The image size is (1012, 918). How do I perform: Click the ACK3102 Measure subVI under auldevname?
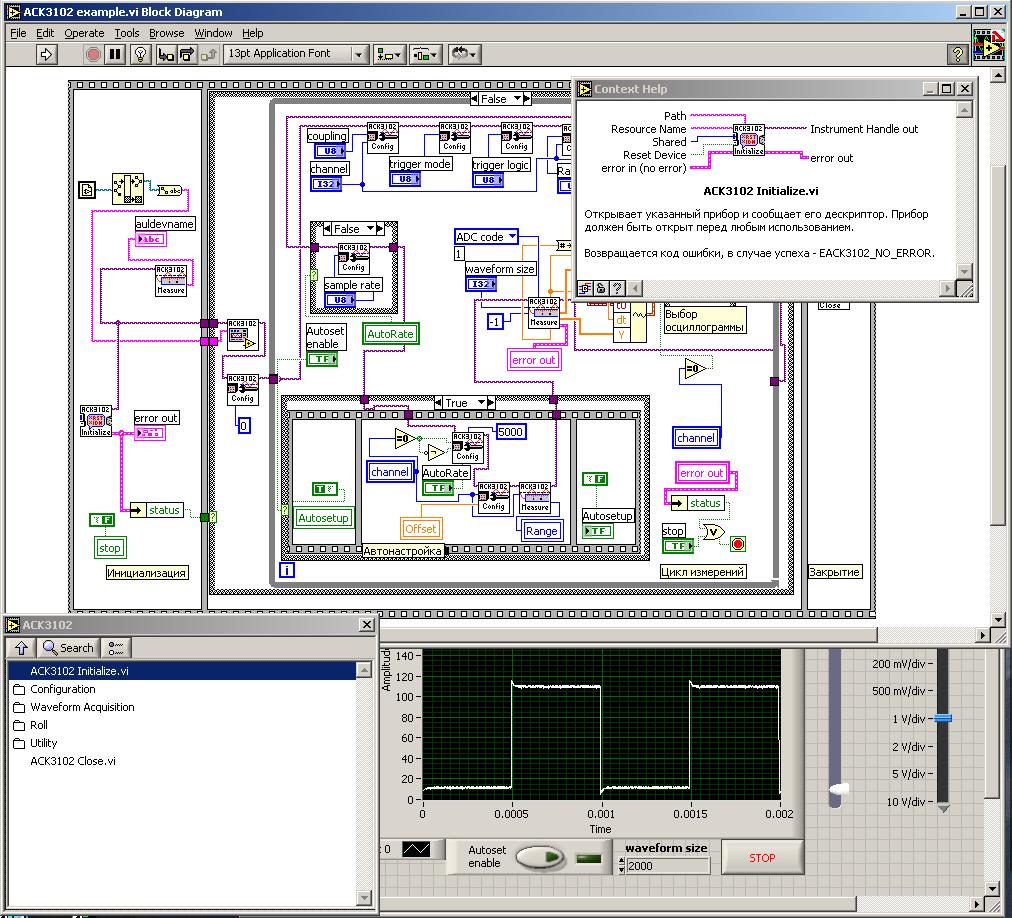tap(170, 280)
